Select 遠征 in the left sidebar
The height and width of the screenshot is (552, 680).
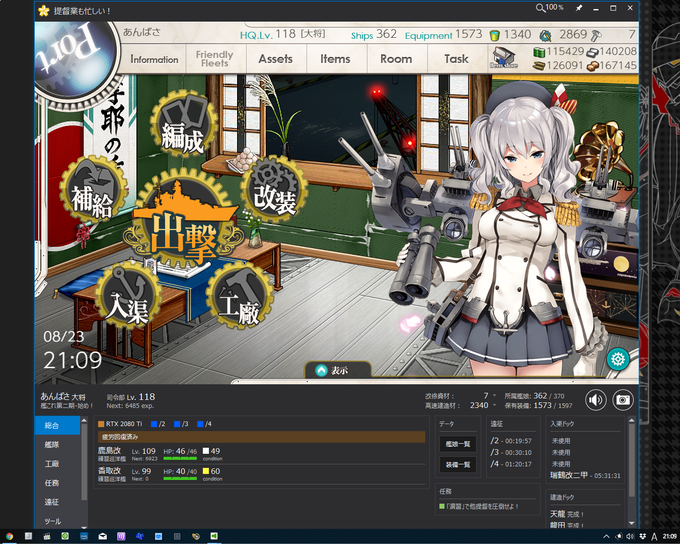point(57,502)
